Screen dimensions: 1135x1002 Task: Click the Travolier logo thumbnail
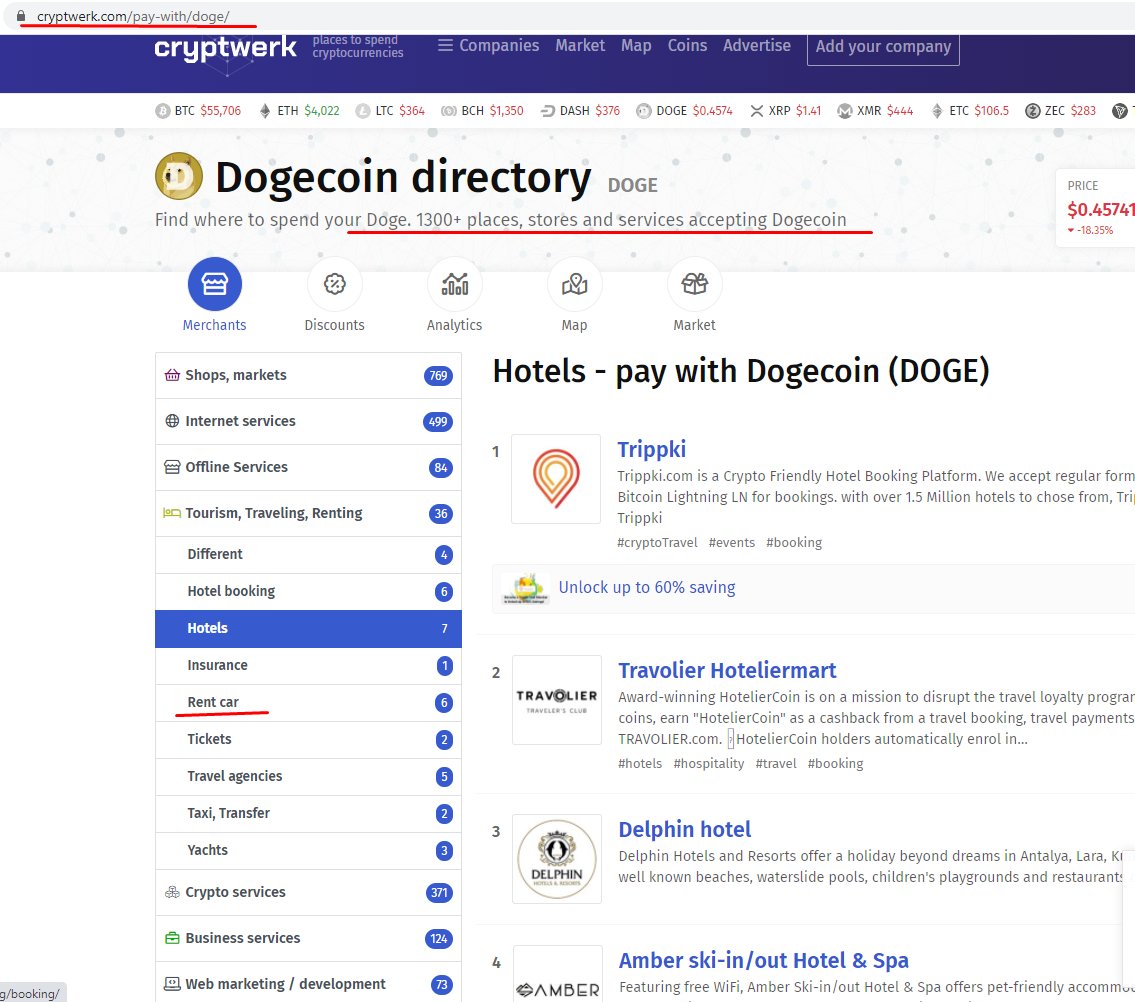[557, 699]
